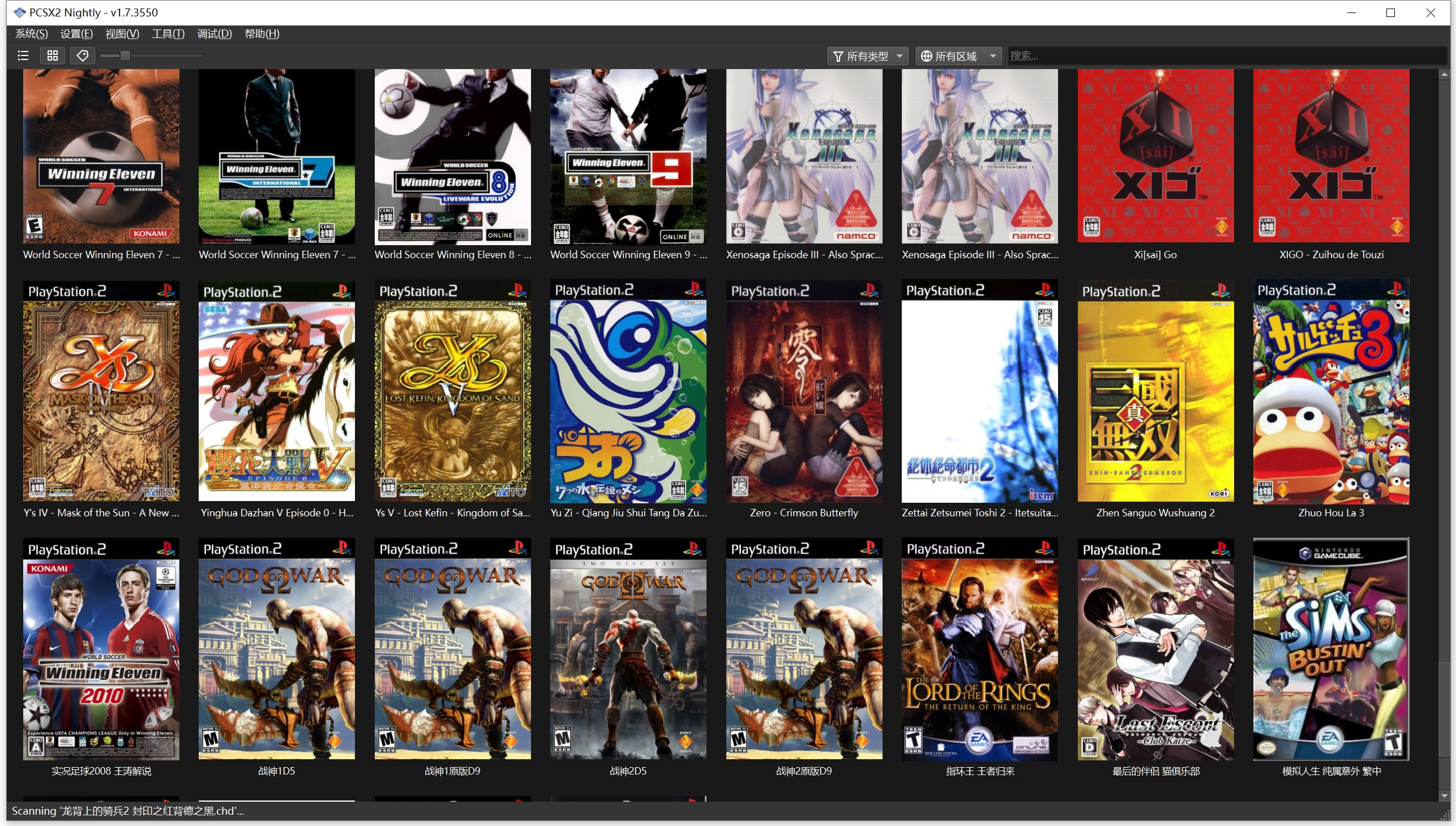Select 实况足球2008 王涛解说 cover
The width and height of the screenshot is (1456, 826).
(101, 649)
